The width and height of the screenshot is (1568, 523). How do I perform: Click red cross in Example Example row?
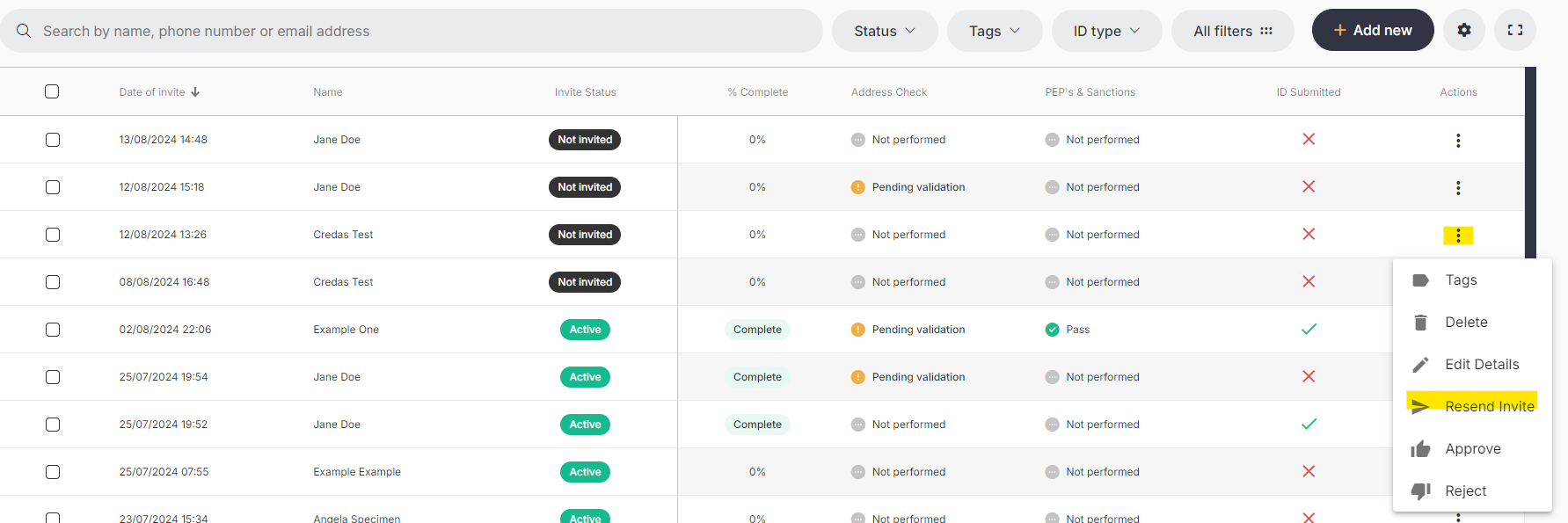(x=1309, y=471)
